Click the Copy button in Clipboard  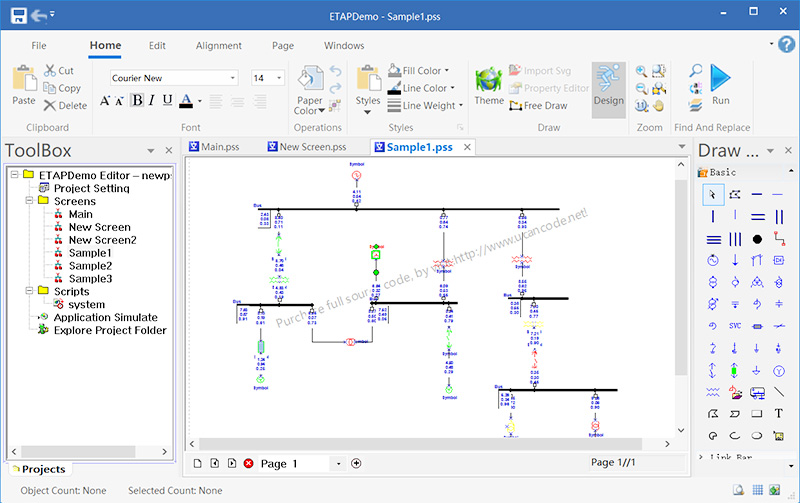pyautogui.click(x=62, y=88)
